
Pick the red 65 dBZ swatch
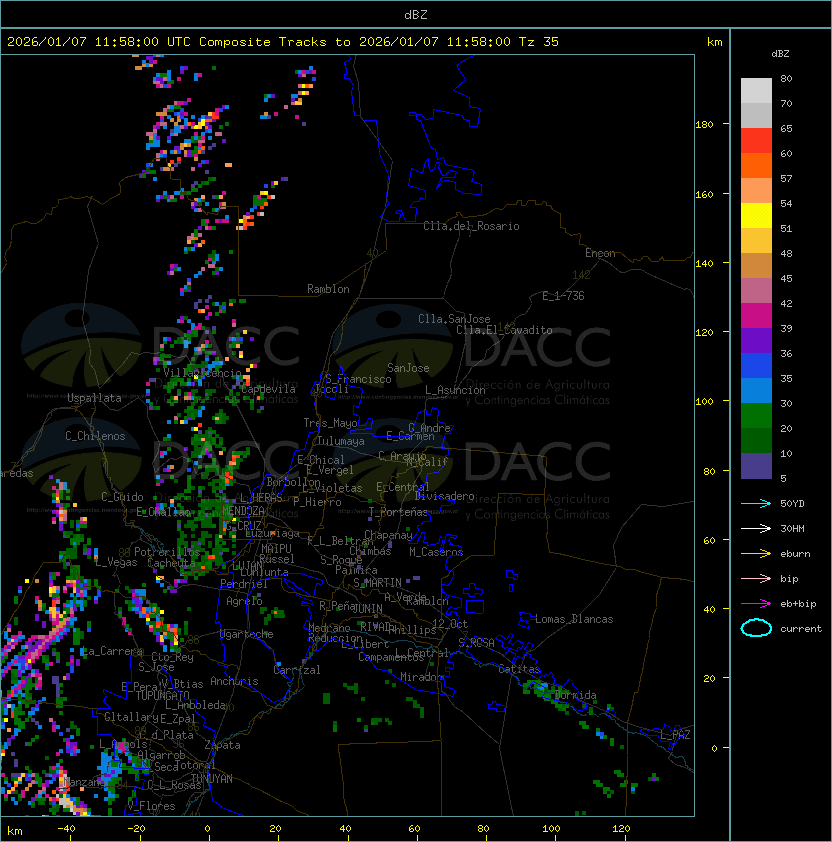(756, 141)
